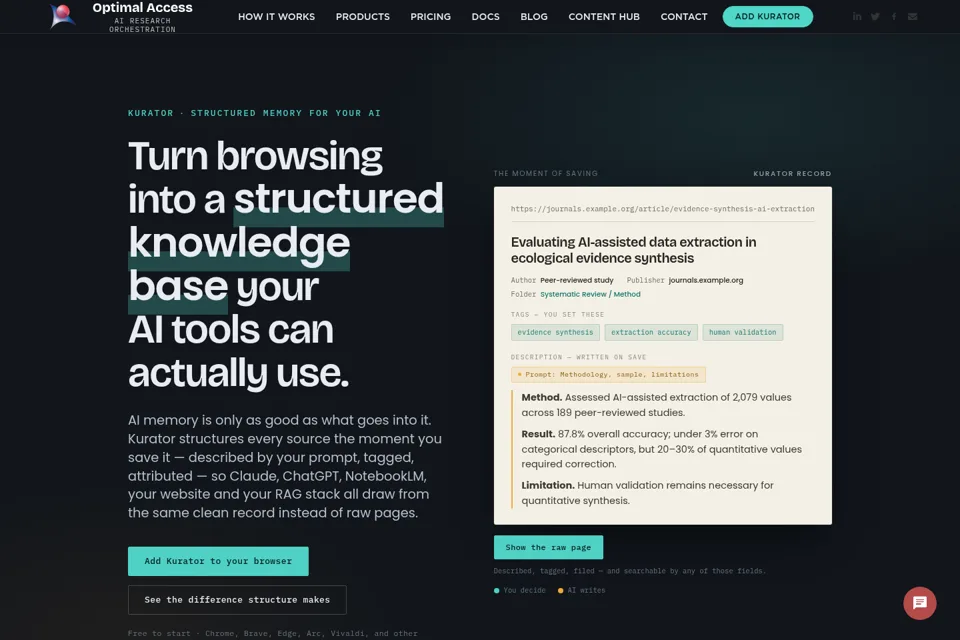The image size is (960, 640).
Task: Open the How It Works menu
Action: coord(276,17)
